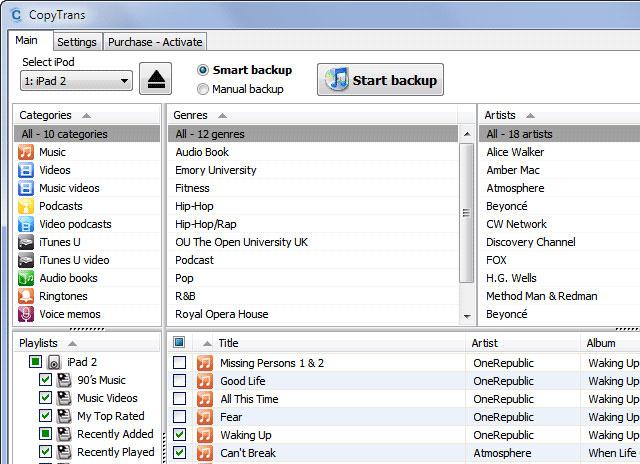Choose the Podcasts category icon
Image resolution: width=640 pixels, height=464 pixels.
[x=27, y=206]
